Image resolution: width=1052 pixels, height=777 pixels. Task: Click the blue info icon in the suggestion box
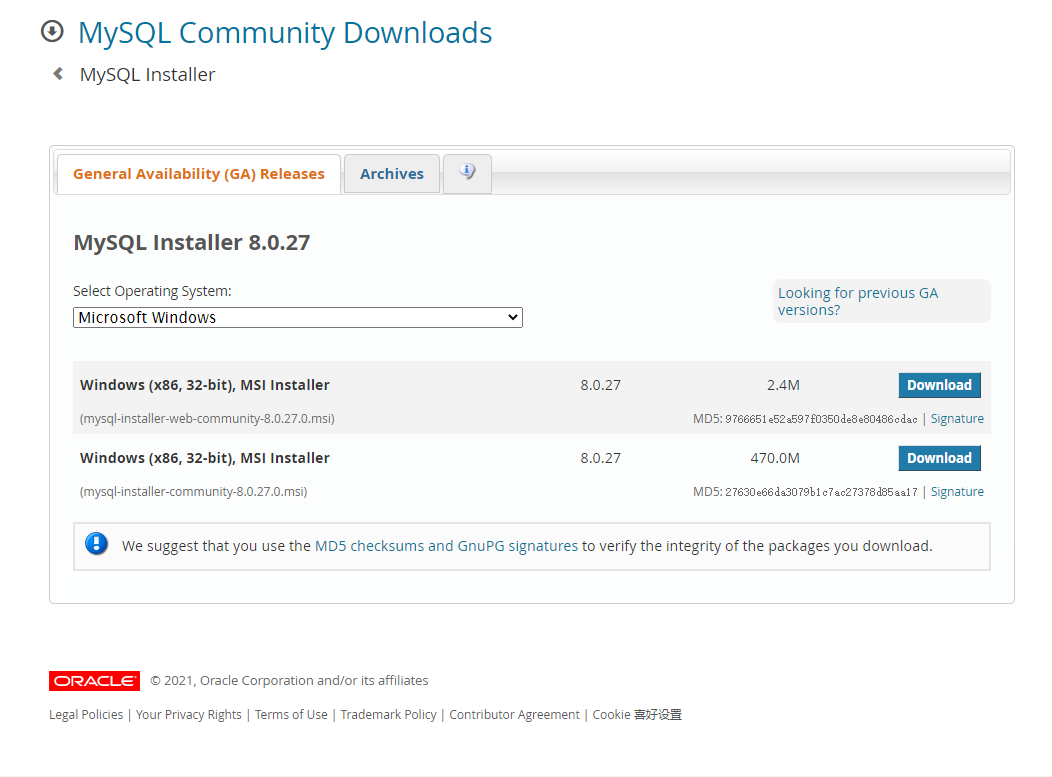click(x=97, y=543)
